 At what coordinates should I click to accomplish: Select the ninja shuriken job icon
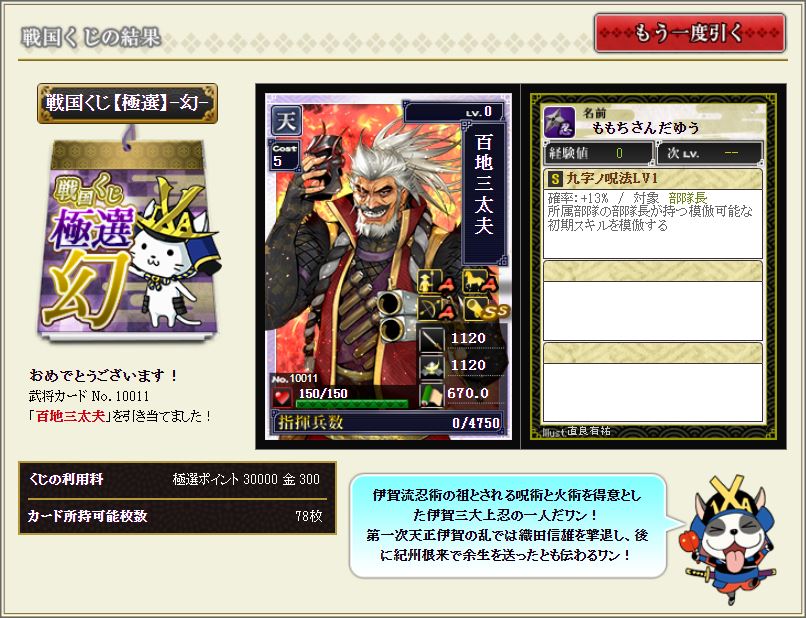pos(559,123)
